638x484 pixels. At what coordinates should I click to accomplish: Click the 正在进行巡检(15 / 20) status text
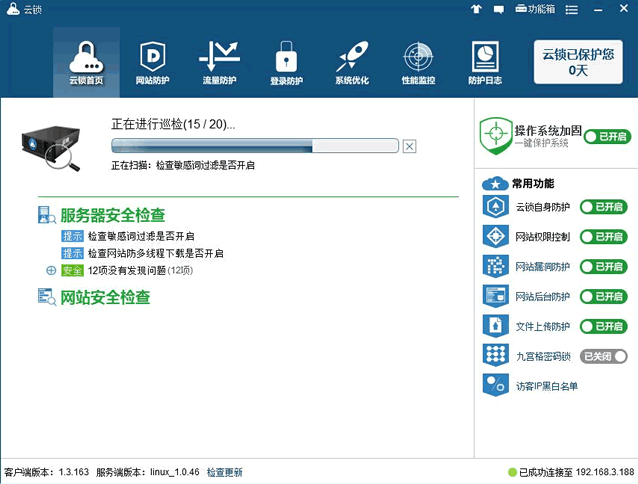pos(173,124)
